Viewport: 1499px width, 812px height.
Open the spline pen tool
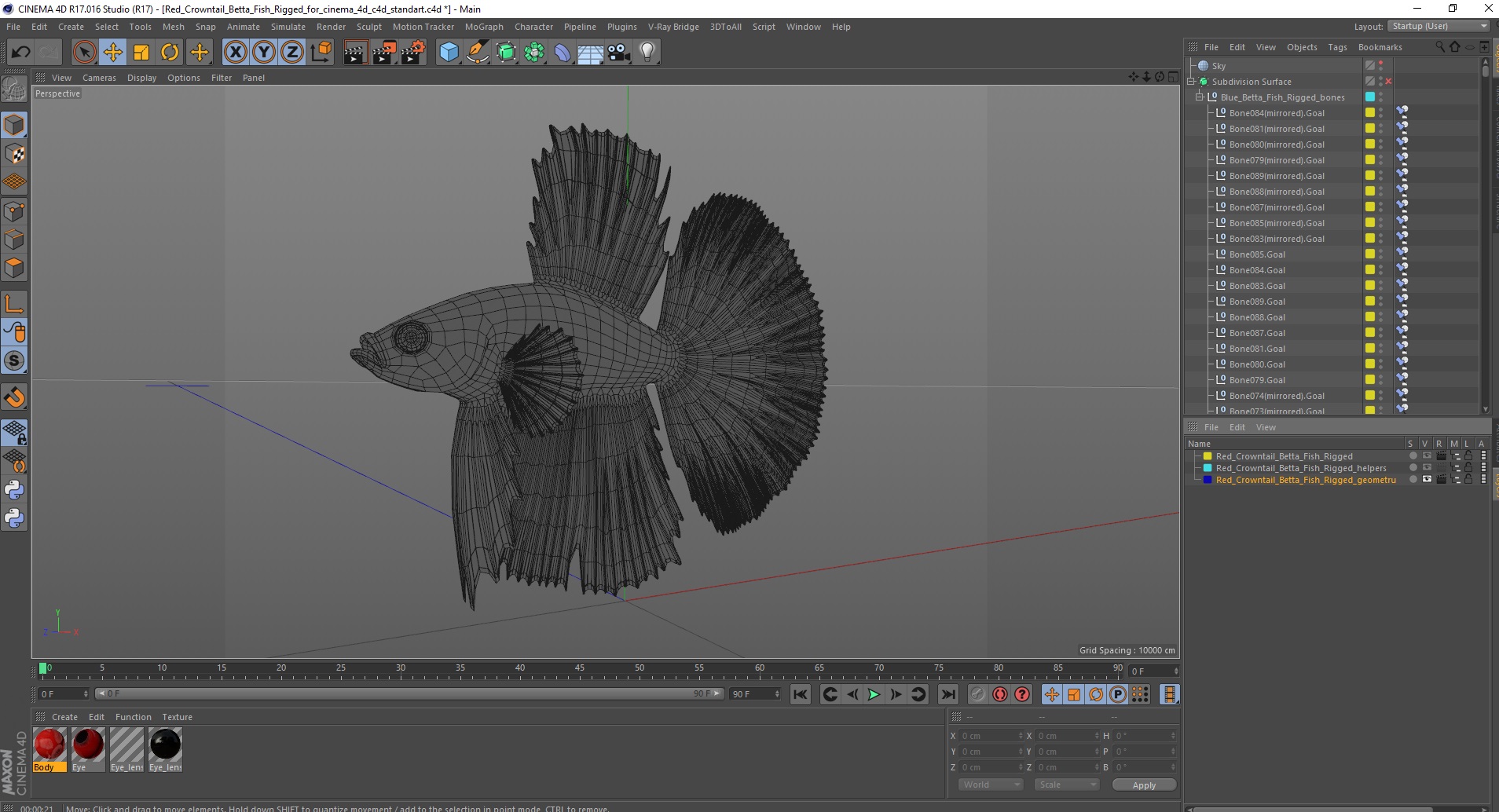pos(478,53)
